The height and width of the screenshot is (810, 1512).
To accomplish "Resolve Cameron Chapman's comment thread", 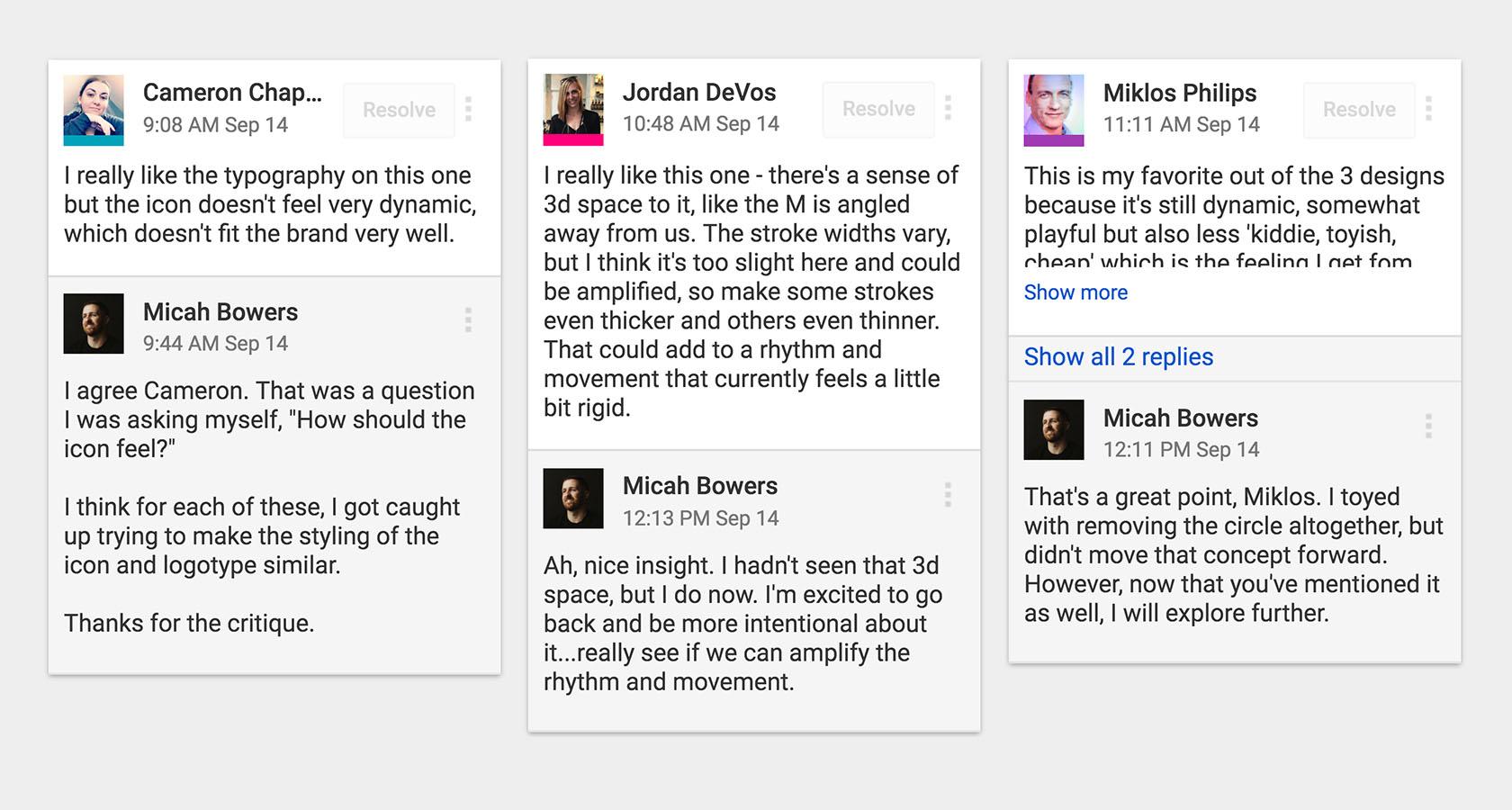I will point(399,110).
